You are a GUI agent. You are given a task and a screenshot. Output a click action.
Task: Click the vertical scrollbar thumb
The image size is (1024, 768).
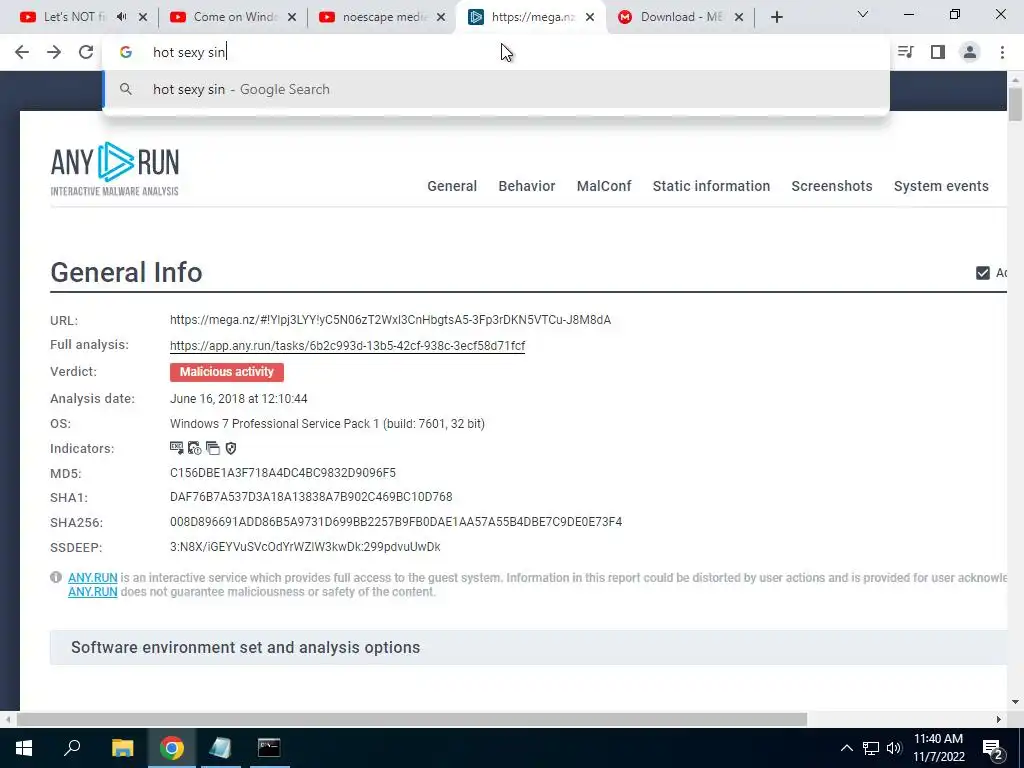click(1015, 103)
